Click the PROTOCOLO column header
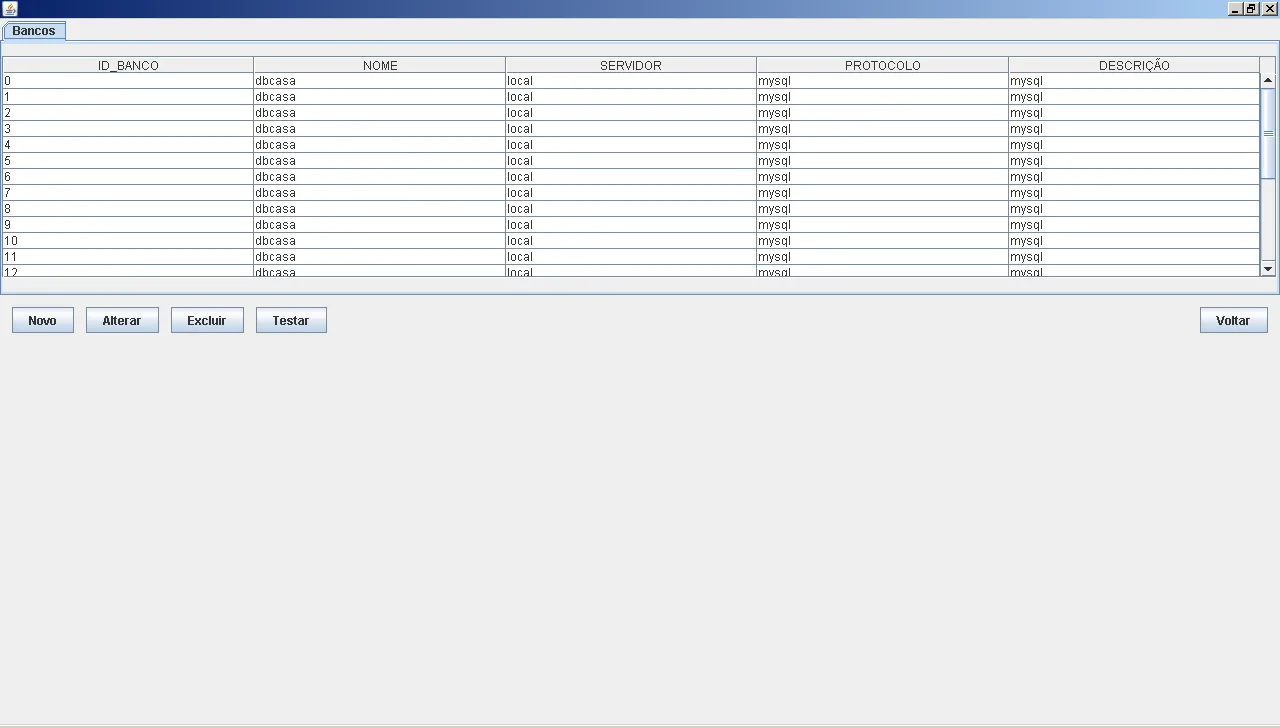Image resolution: width=1280 pixels, height=728 pixels. [x=883, y=65]
